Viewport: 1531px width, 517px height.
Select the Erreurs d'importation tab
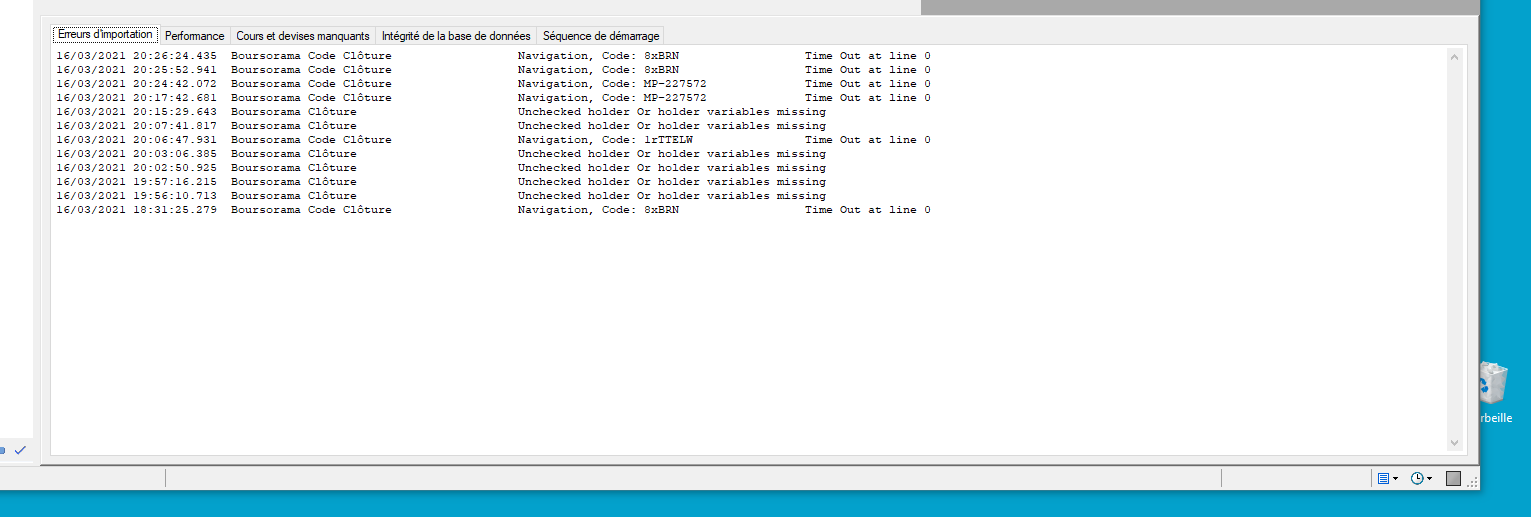point(105,35)
